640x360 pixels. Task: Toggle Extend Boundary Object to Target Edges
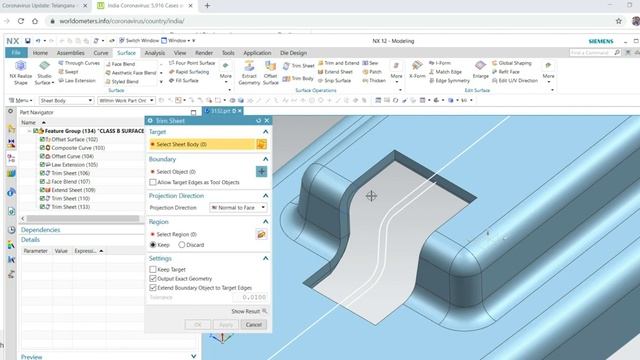pos(153,287)
